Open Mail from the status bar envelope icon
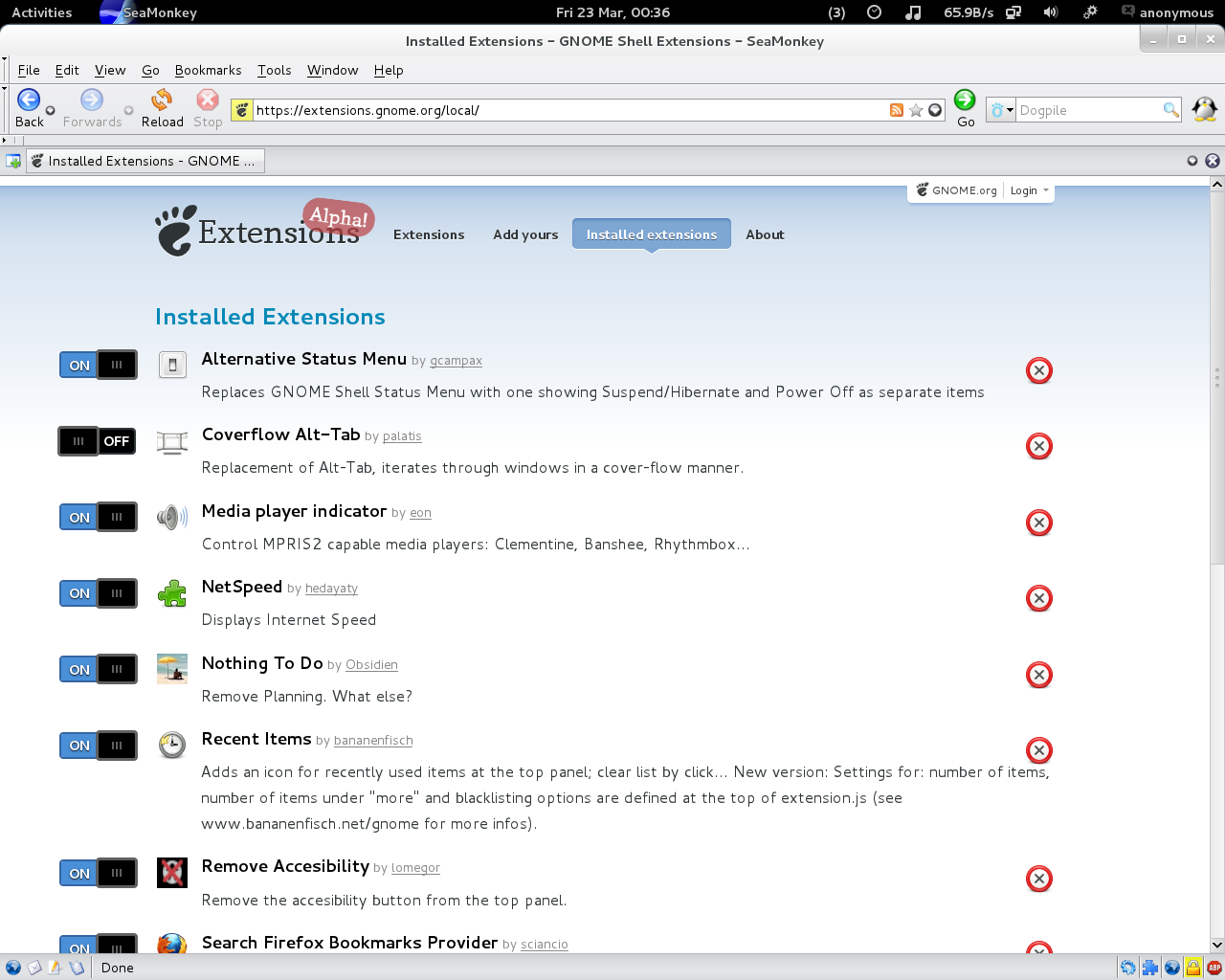The width and height of the screenshot is (1225, 980). (x=34, y=968)
